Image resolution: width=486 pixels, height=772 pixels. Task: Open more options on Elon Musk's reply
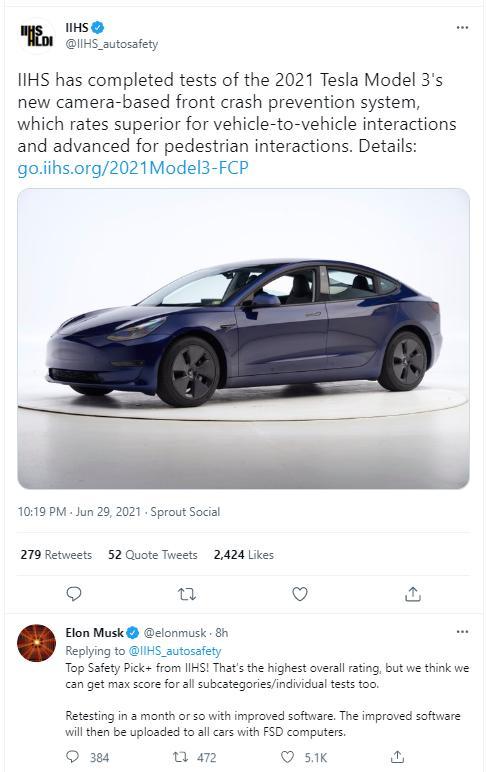click(x=462, y=632)
